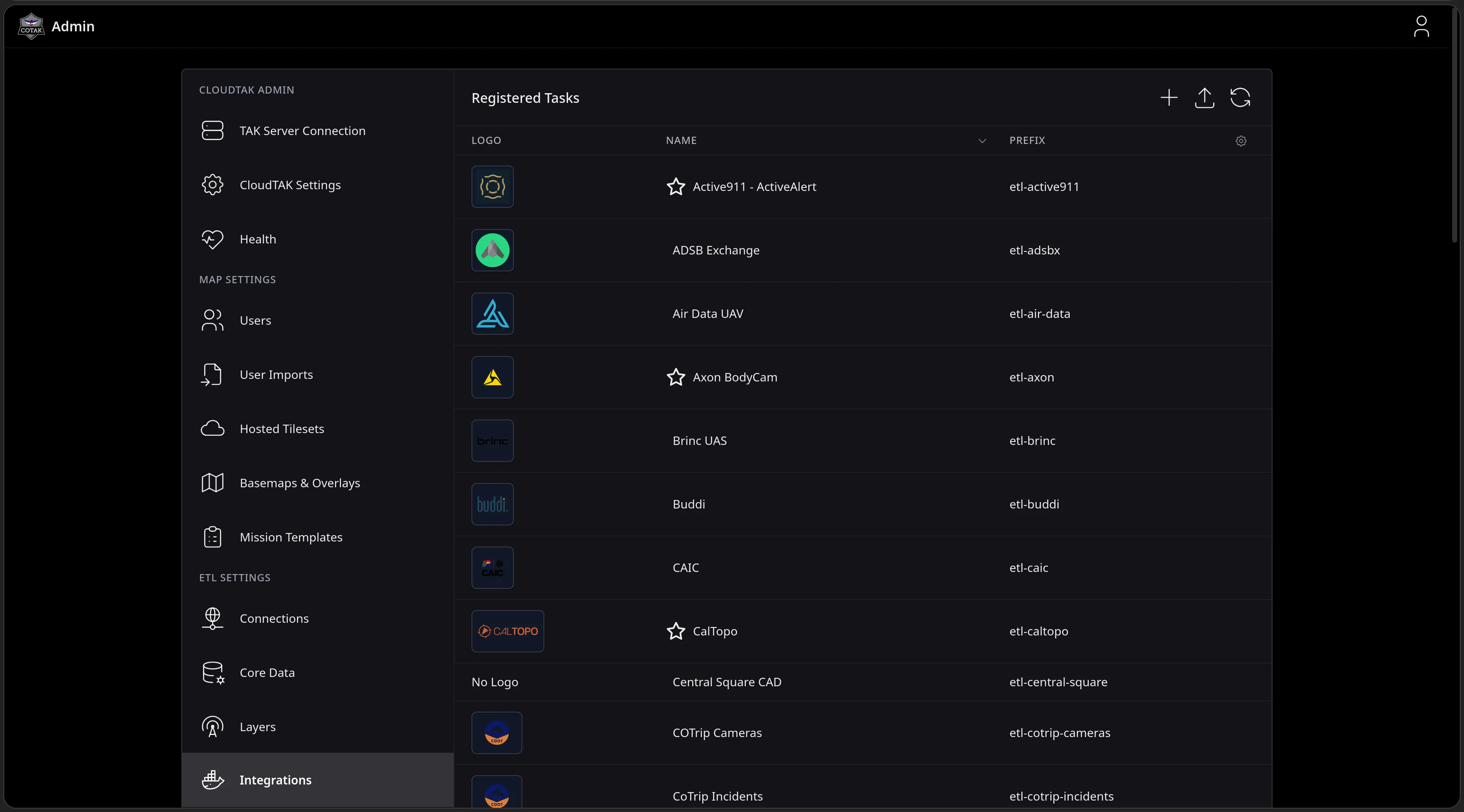Image resolution: width=1464 pixels, height=812 pixels.
Task: Click the Mission Templates clipboard icon
Action: pos(213,537)
